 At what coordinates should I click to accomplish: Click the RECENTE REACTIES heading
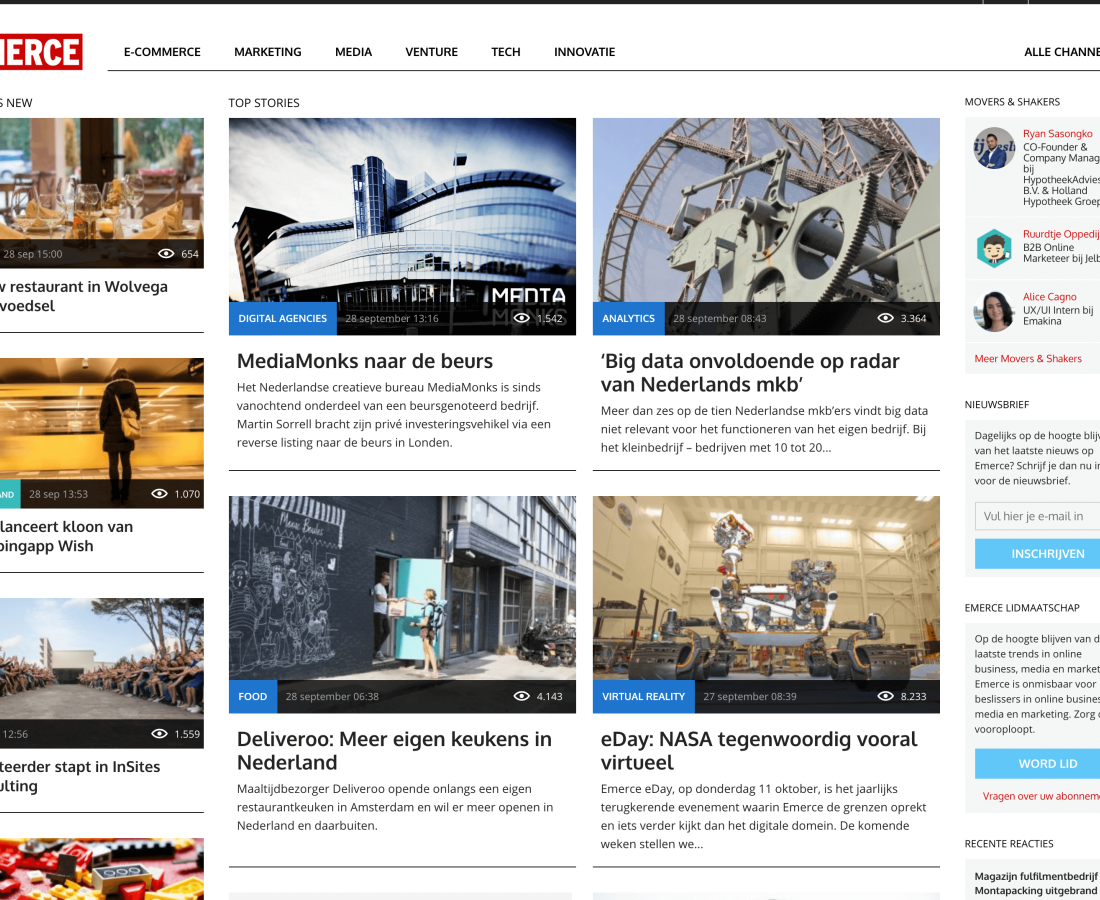(x=1009, y=844)
